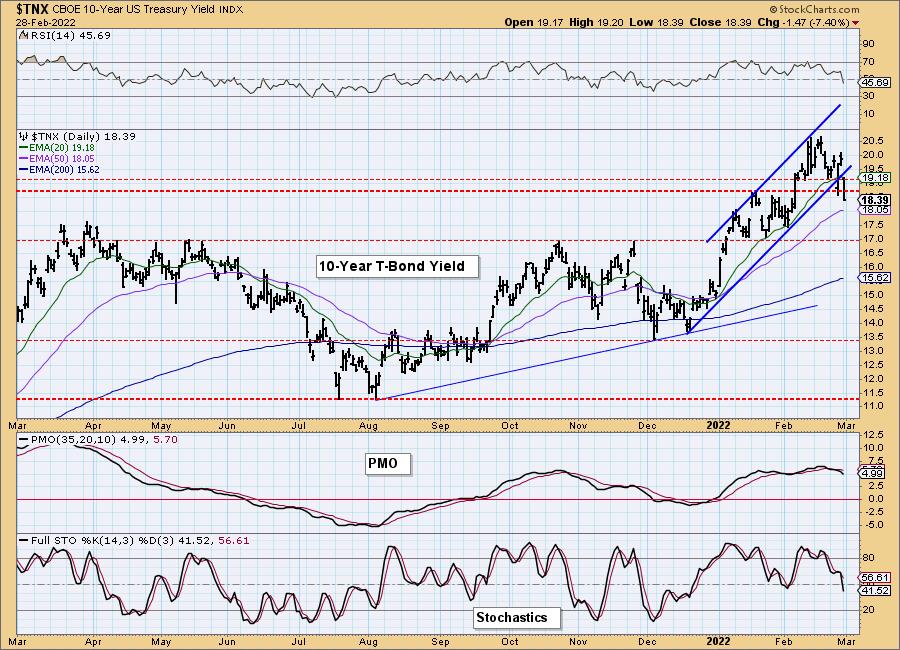Click the 19.18 green price tag on right axis
The image size is (900, 650).
pos(875,178)
